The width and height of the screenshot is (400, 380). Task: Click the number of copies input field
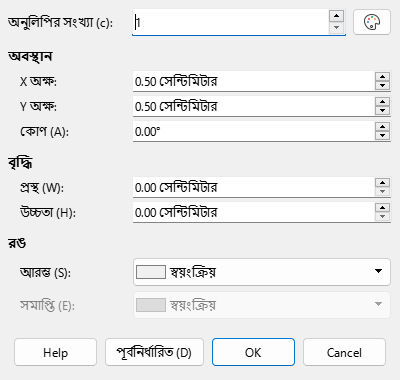coord(230,22)
